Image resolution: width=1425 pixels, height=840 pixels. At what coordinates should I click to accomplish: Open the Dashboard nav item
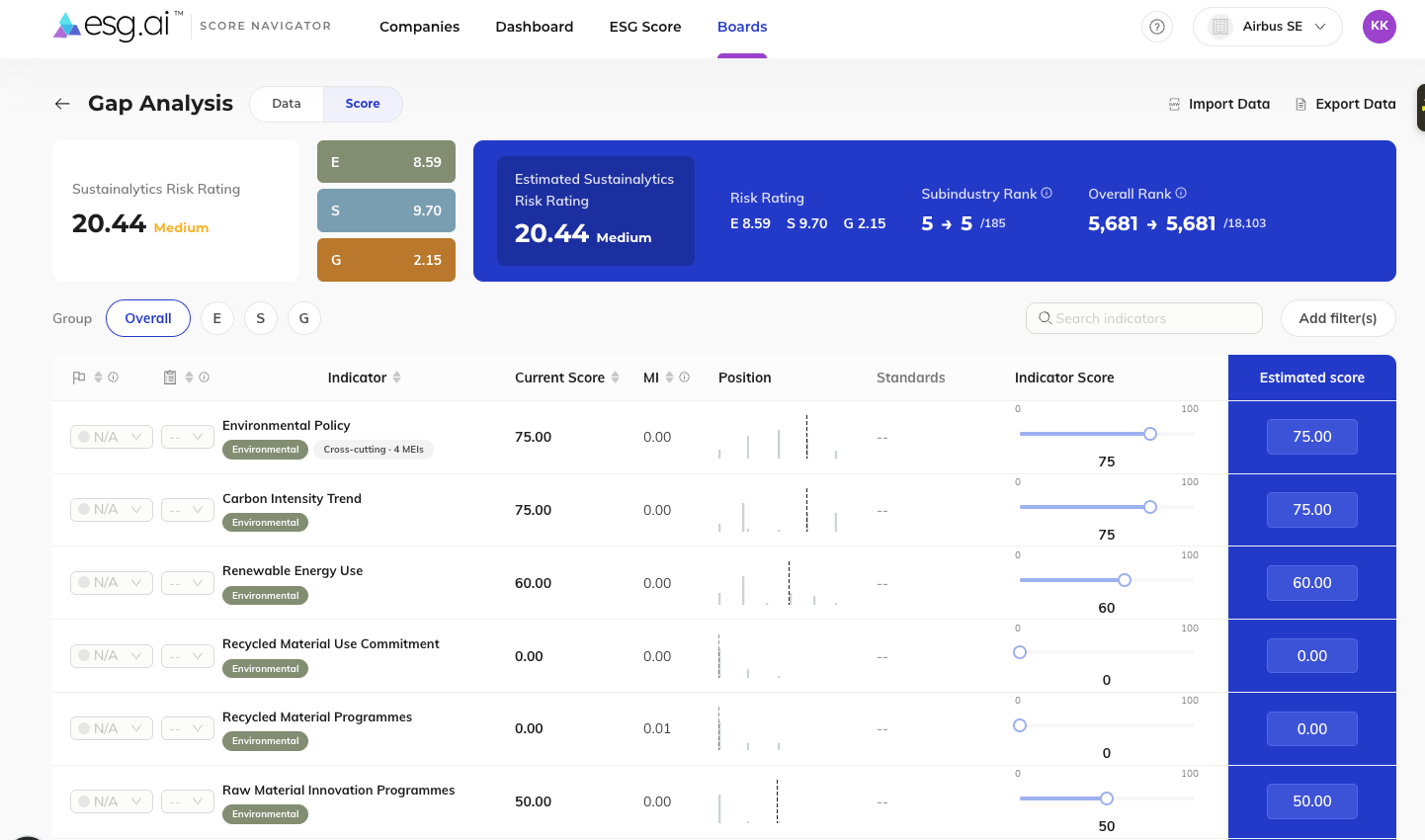pos(535,27)
